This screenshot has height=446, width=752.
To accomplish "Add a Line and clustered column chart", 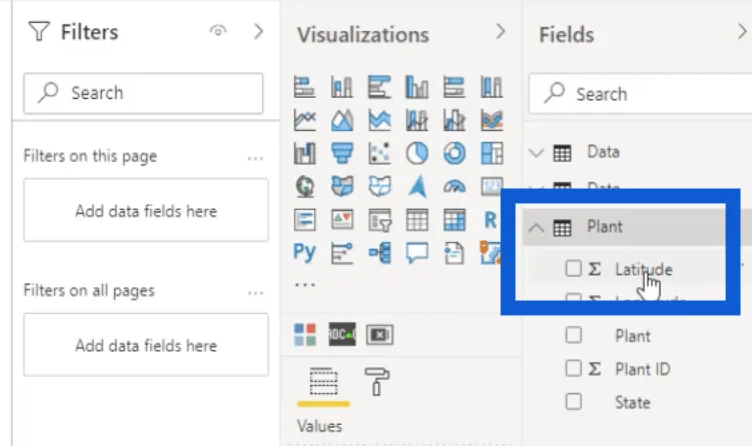I will (x=454, y=120).
